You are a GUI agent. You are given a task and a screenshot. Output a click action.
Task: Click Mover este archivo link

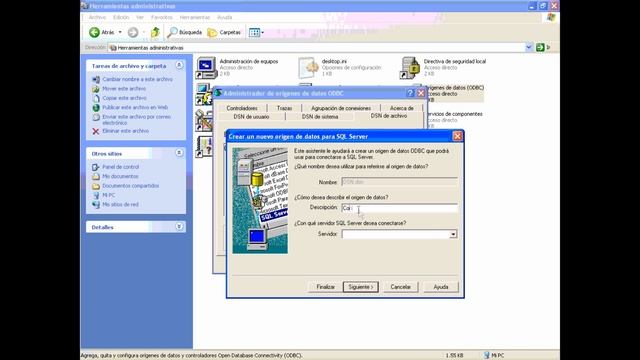(124, 89)
